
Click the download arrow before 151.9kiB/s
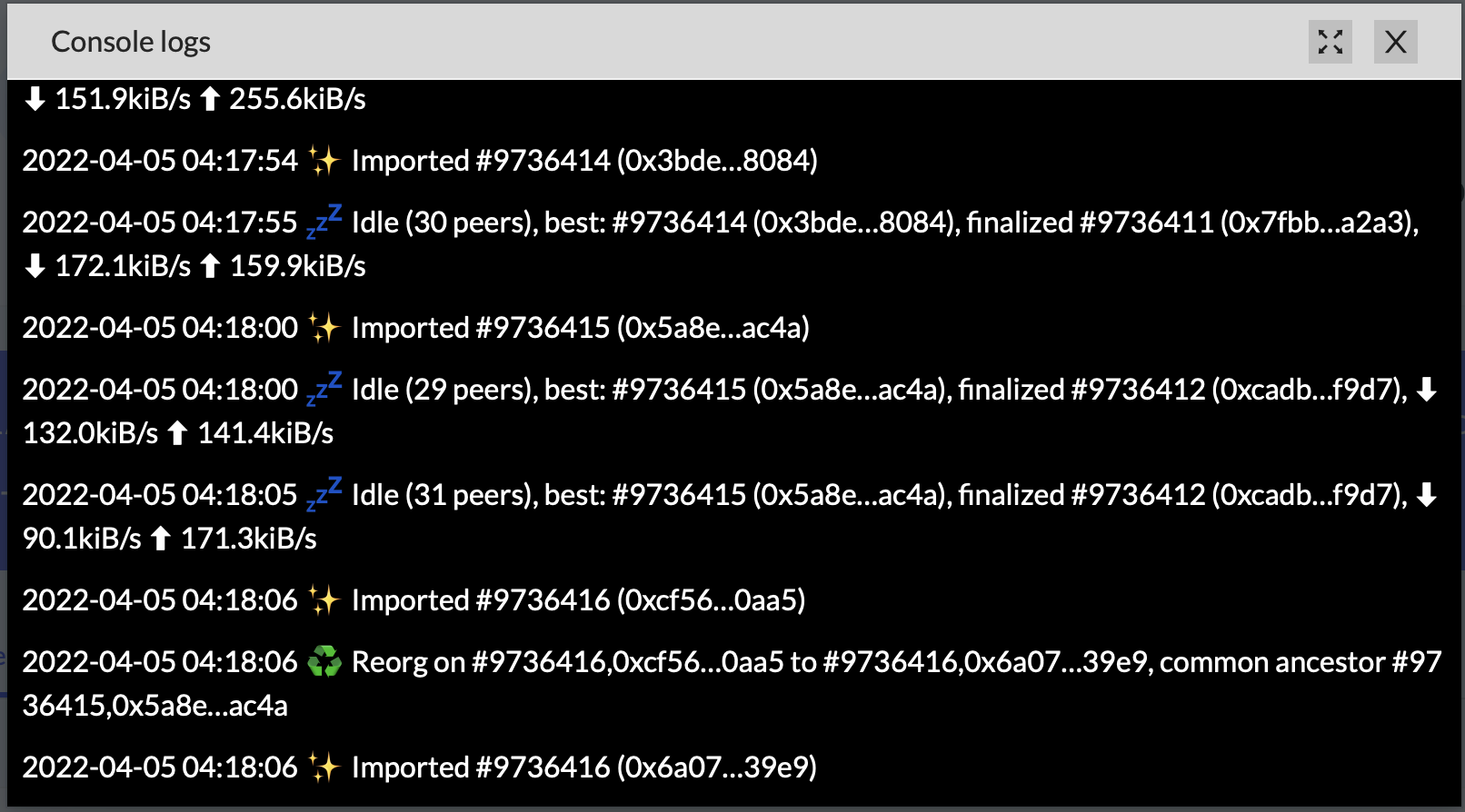click(x=35, y=99)
